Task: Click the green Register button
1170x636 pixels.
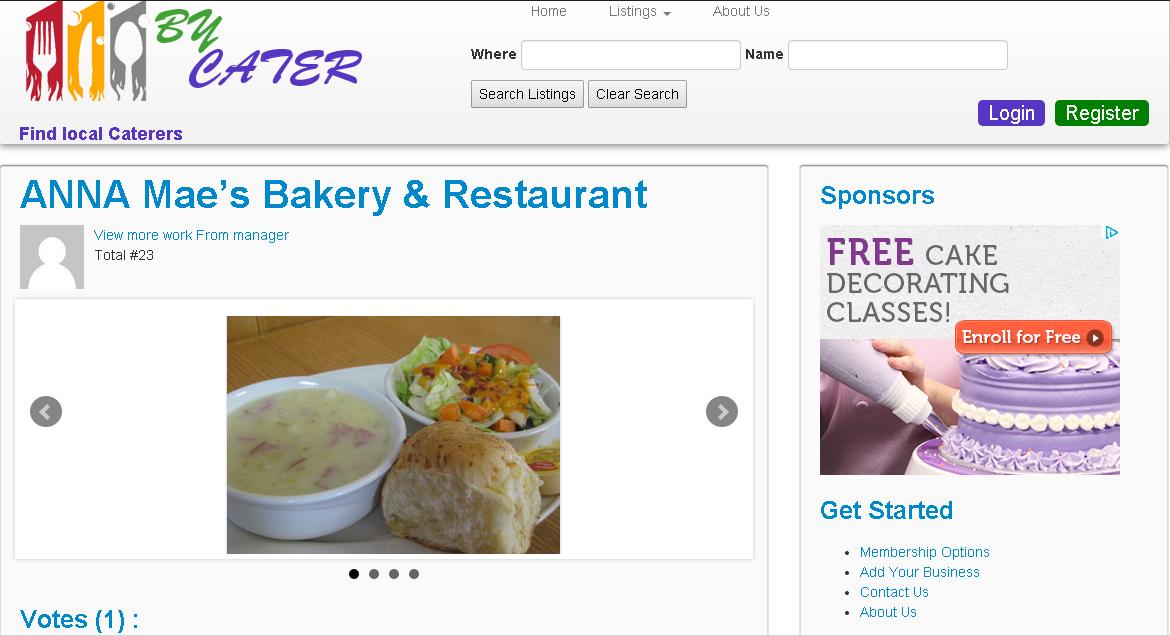Action: coord(1101,113)
